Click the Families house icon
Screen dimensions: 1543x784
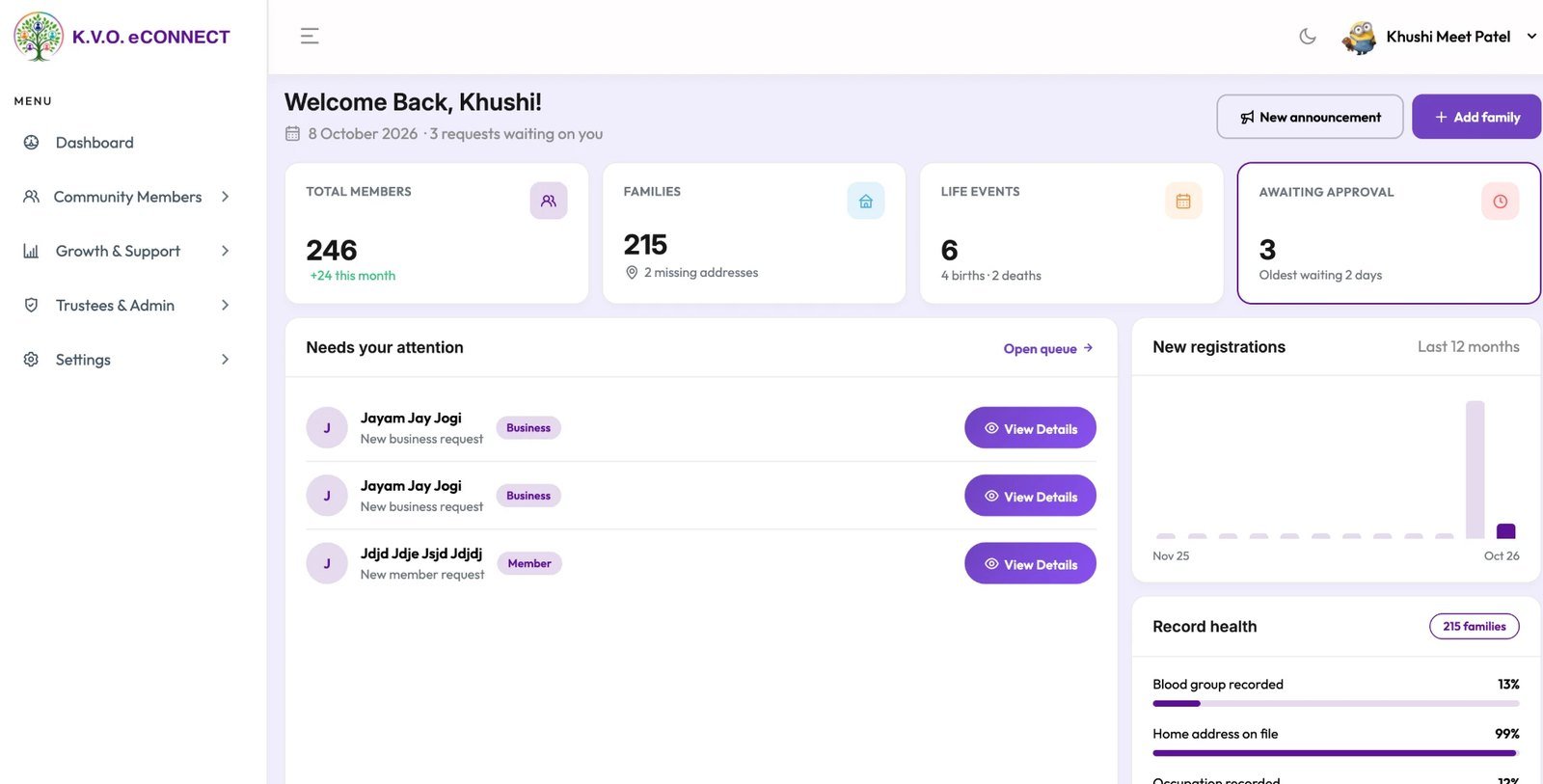[x=866, y=201]
